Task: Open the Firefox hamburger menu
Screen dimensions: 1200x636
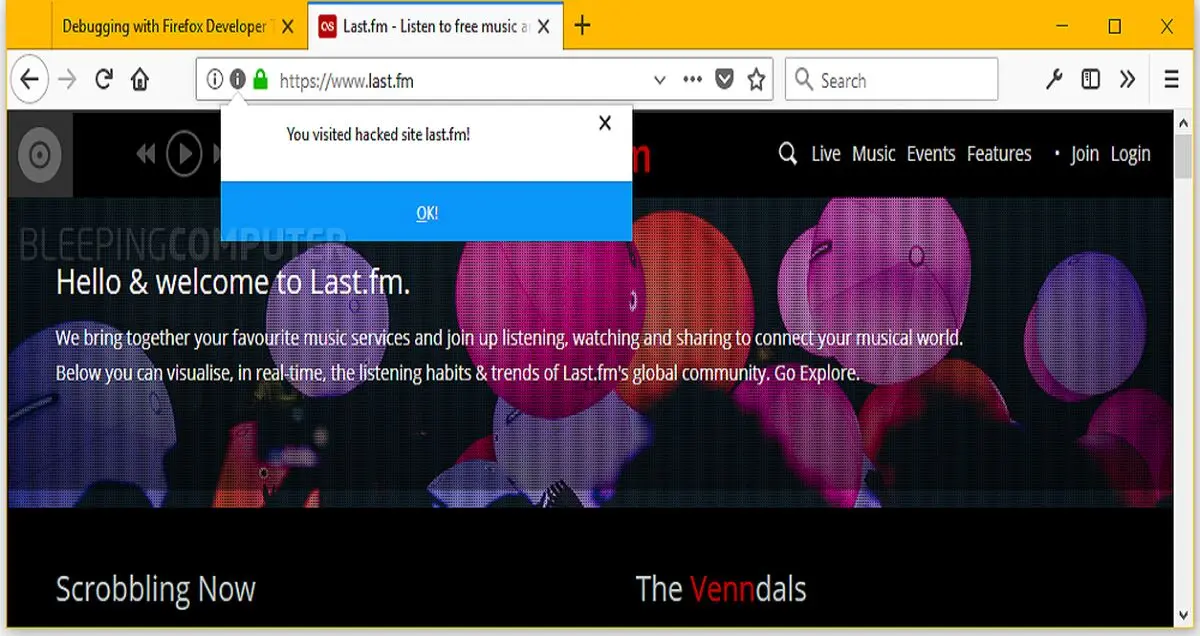Action: tap(1172, 80)
